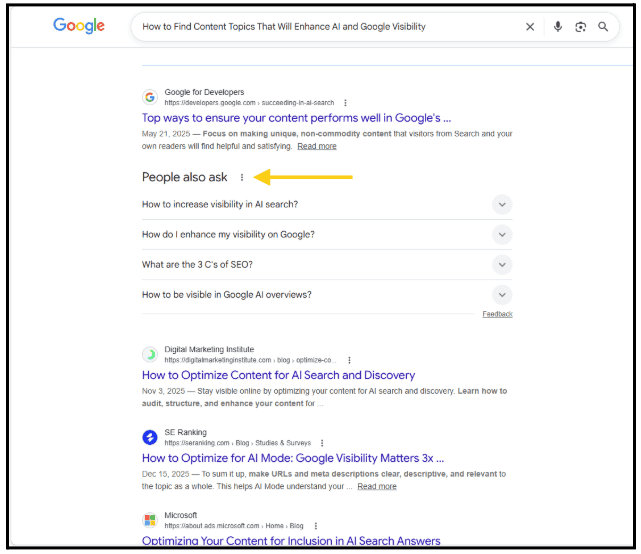Click the Google for Developers favicon

(150, 97)
